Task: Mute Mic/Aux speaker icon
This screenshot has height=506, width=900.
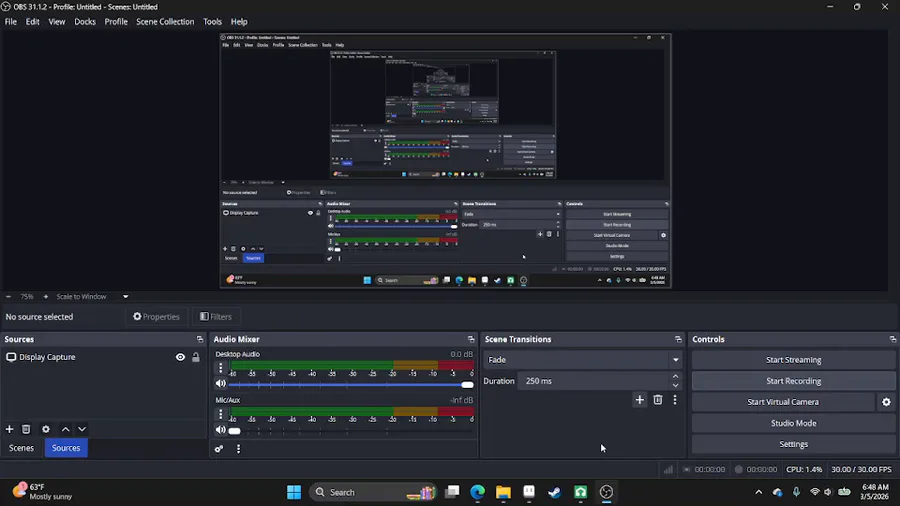Action: [x=220, y=430]
